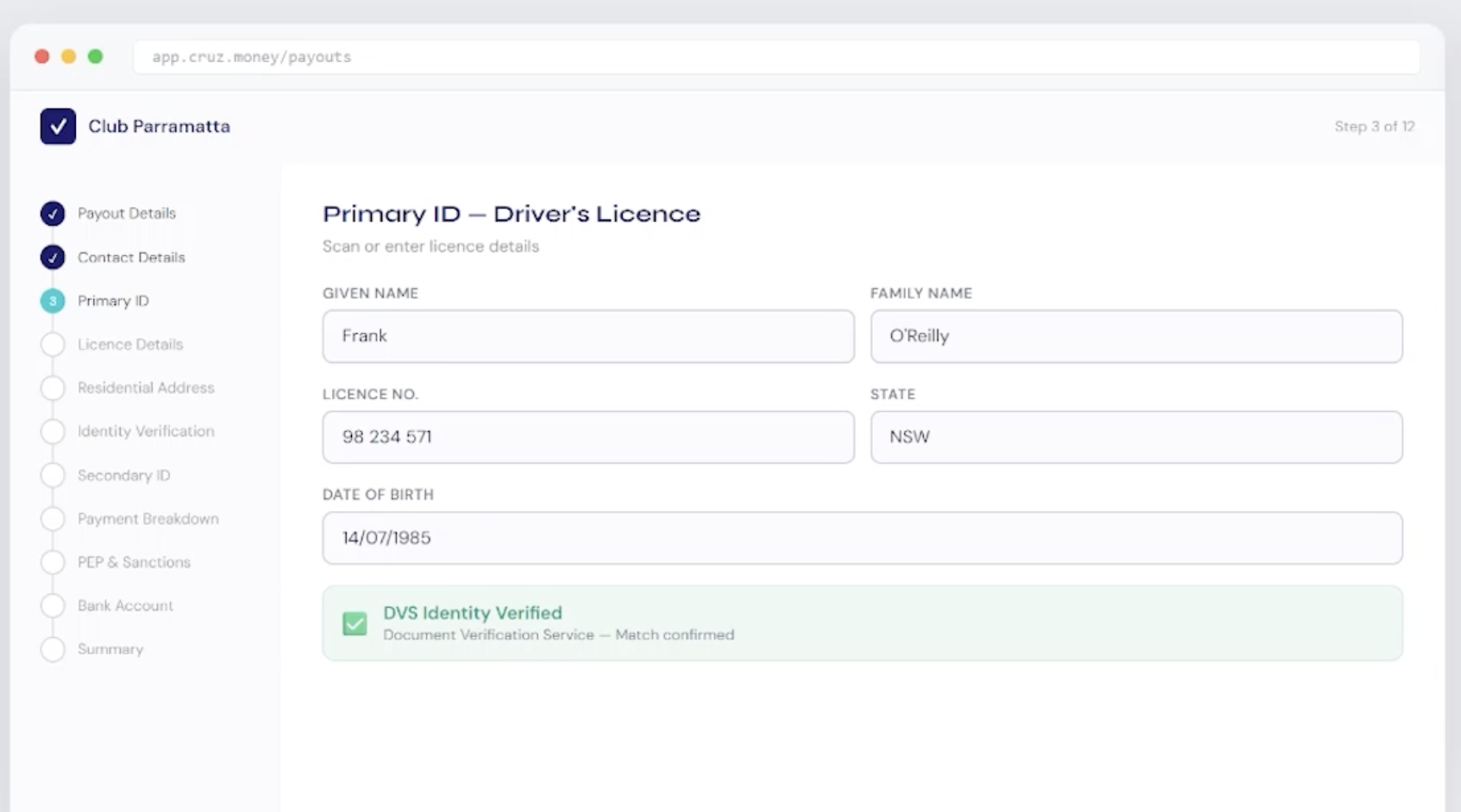
Task: Go to Summary step label
Action: [110, 649]
